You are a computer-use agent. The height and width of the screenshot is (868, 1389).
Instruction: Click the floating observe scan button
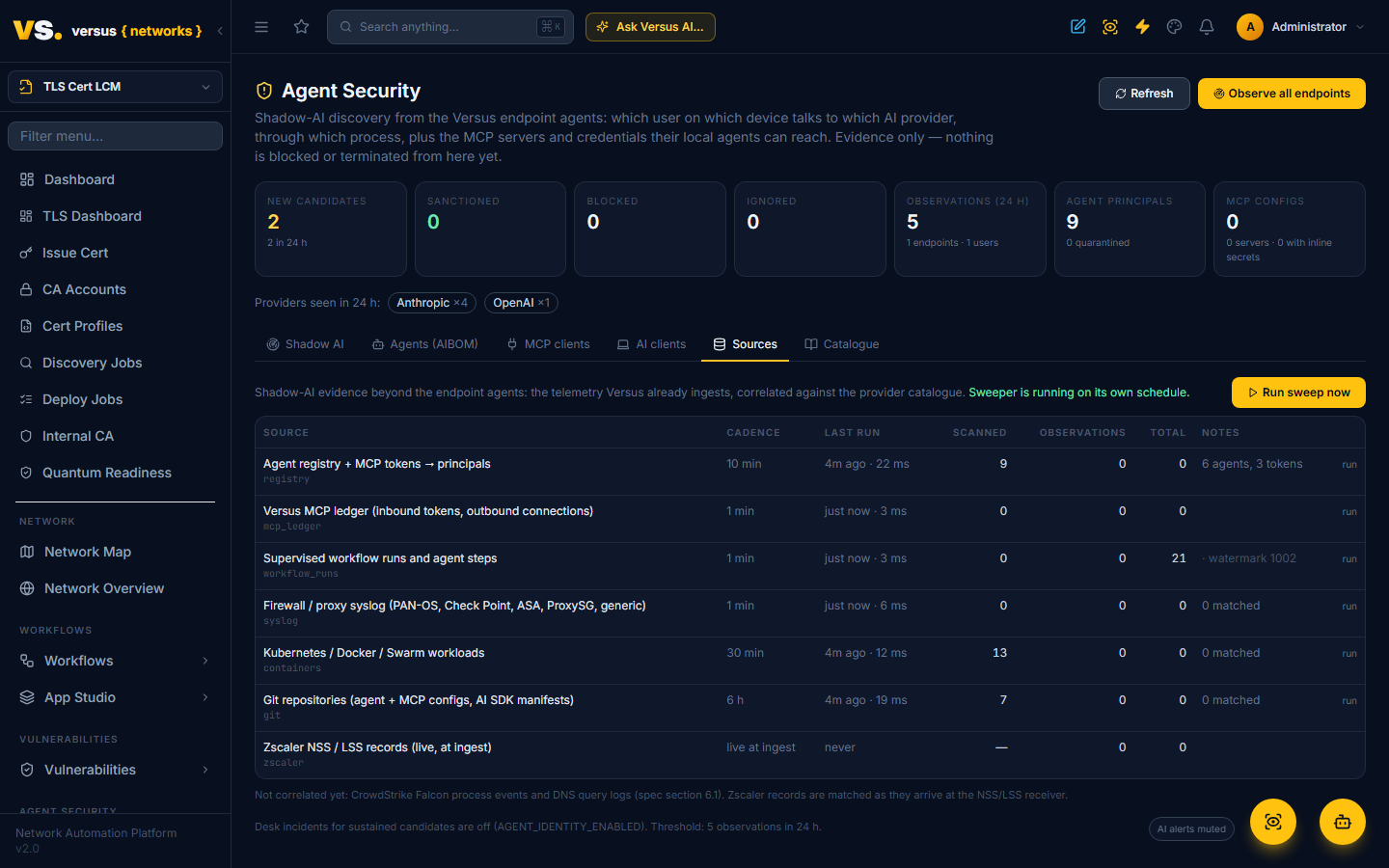1273,822
